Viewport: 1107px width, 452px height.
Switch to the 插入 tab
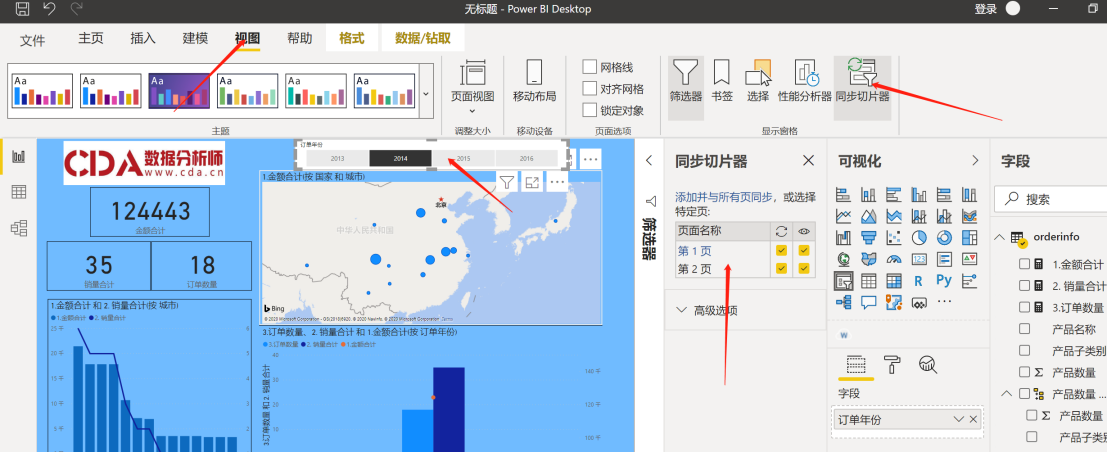[143, 38]
